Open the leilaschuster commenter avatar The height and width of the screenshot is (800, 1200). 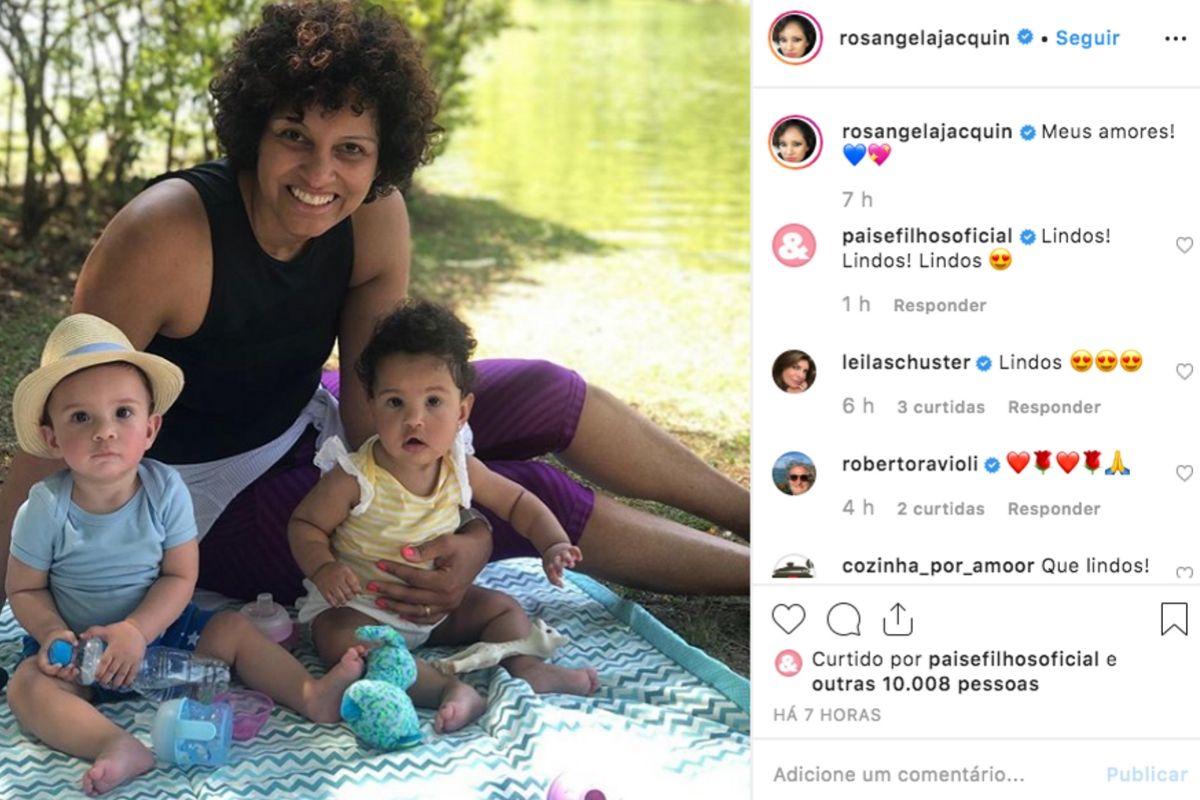pos(794,371)
